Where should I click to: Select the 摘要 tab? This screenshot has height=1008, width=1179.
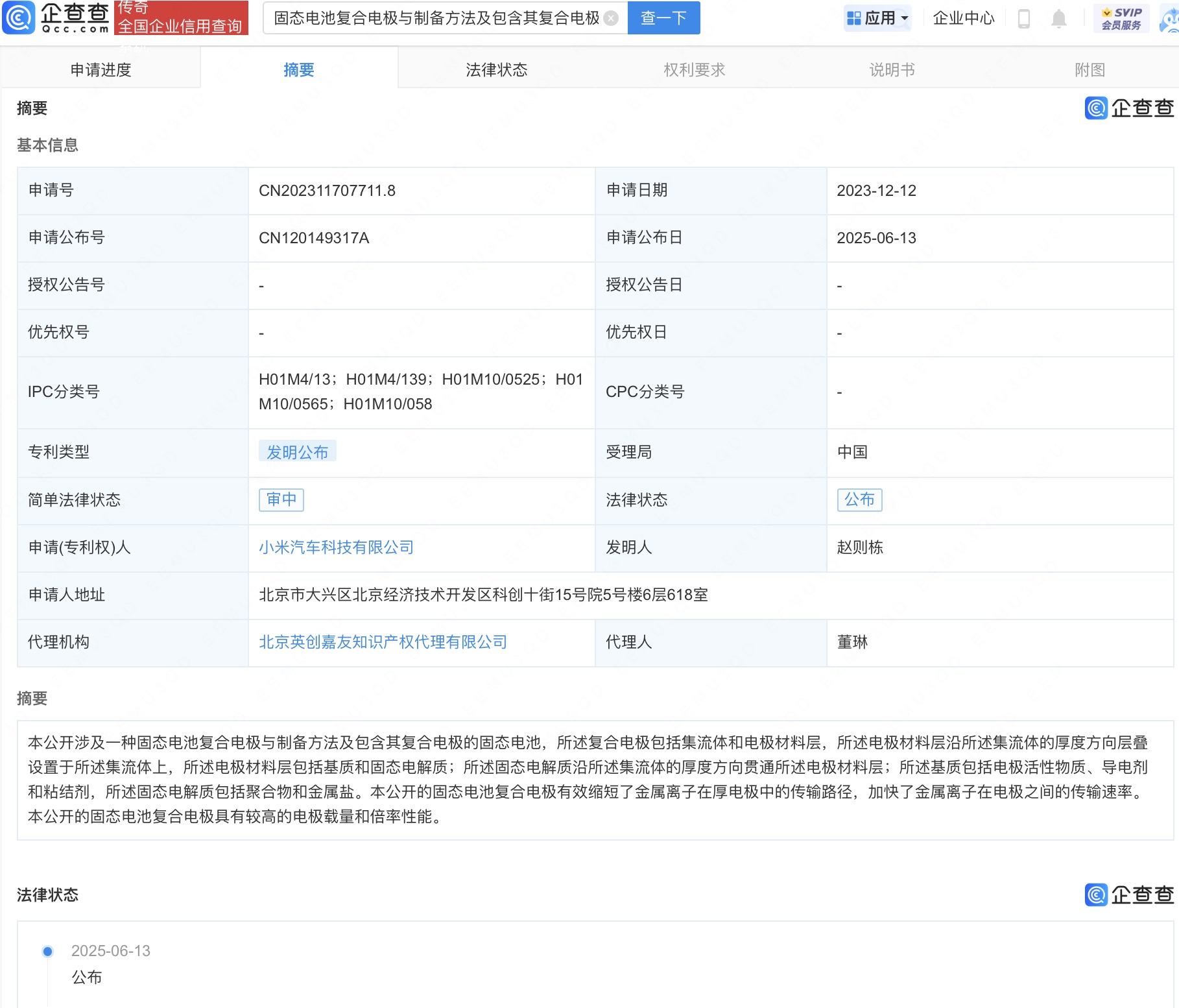coord(299,69)
